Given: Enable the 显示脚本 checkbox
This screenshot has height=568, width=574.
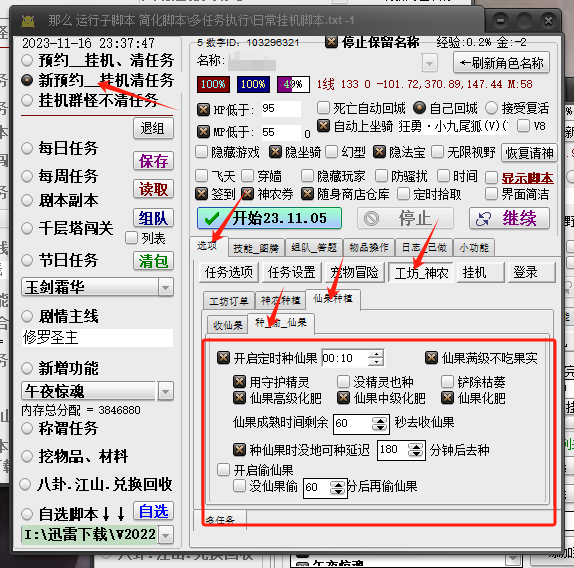Looking at the screenshot, I should 491,178.
